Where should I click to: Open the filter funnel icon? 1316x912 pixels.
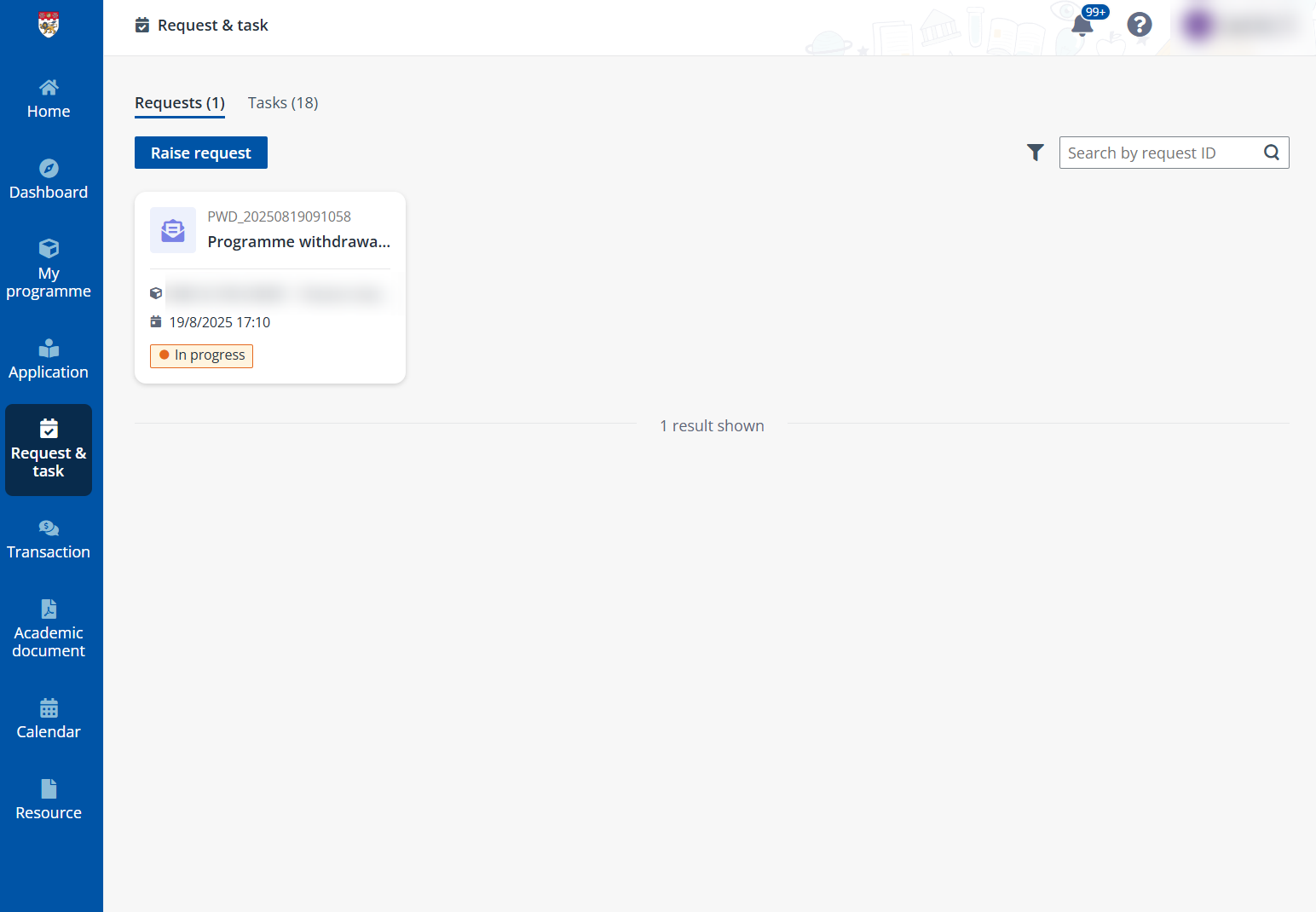pyautogui.click(x=1035, y=153)
